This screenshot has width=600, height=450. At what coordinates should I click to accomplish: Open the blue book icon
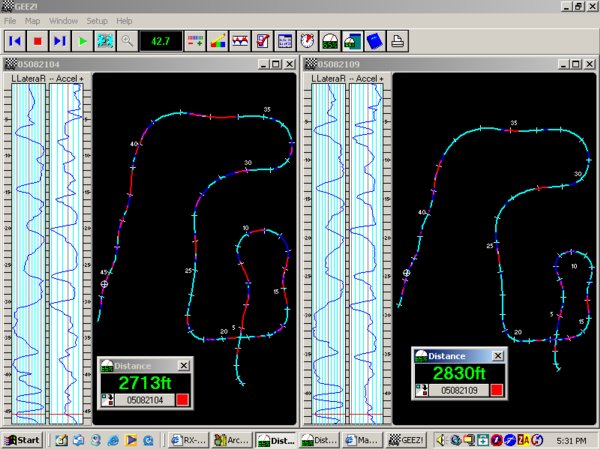375,41
